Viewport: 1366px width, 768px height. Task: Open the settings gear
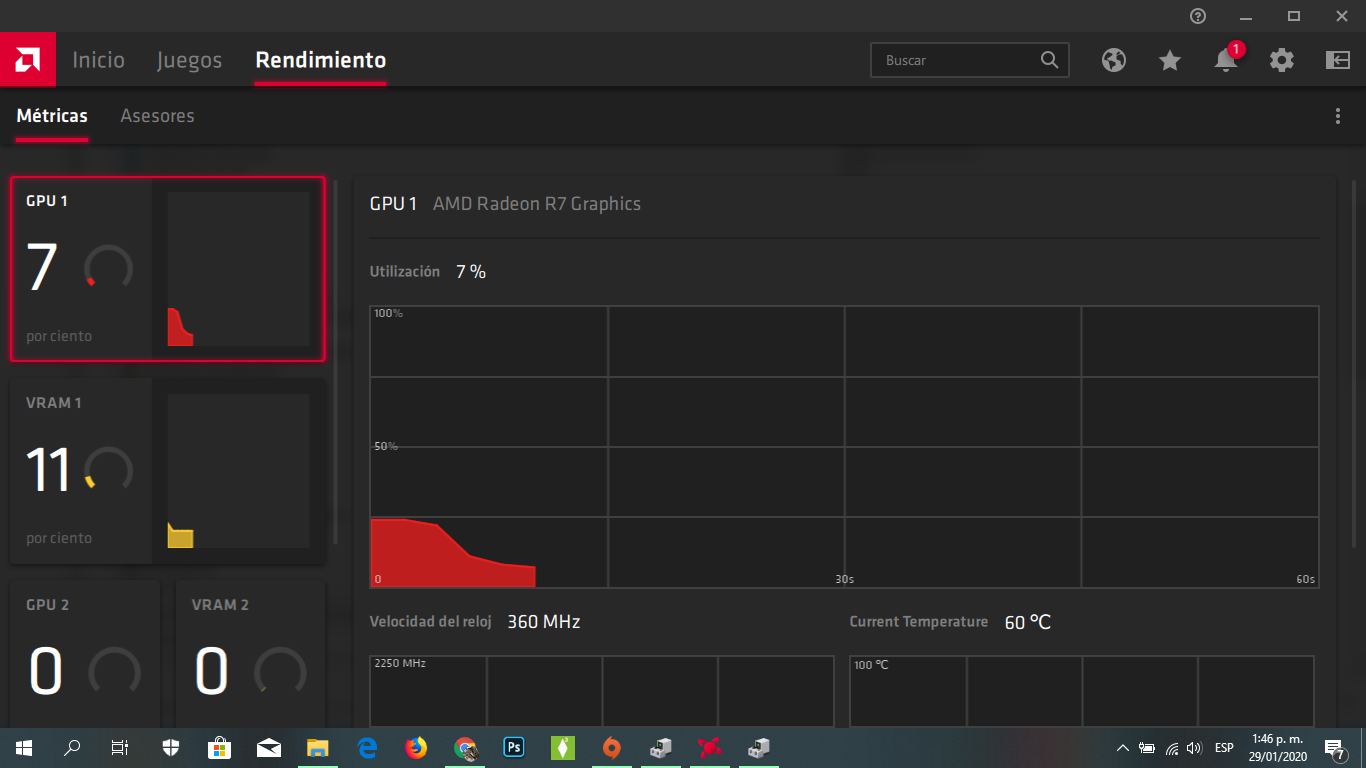[1282, 60]
